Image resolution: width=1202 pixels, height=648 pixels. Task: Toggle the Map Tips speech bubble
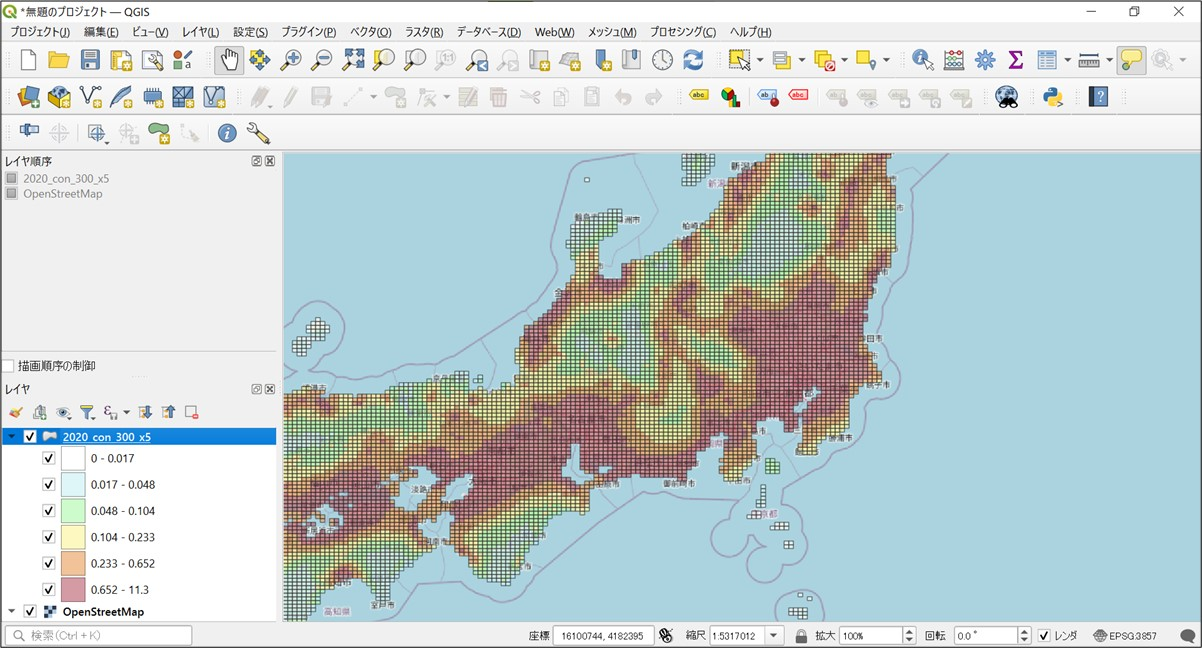[1131, 60]
